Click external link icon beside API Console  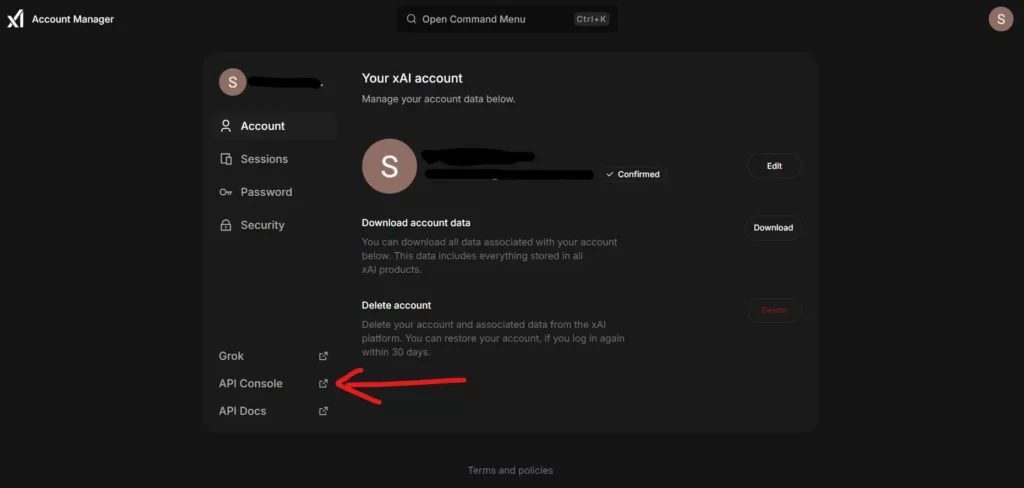tap(323, 384)
